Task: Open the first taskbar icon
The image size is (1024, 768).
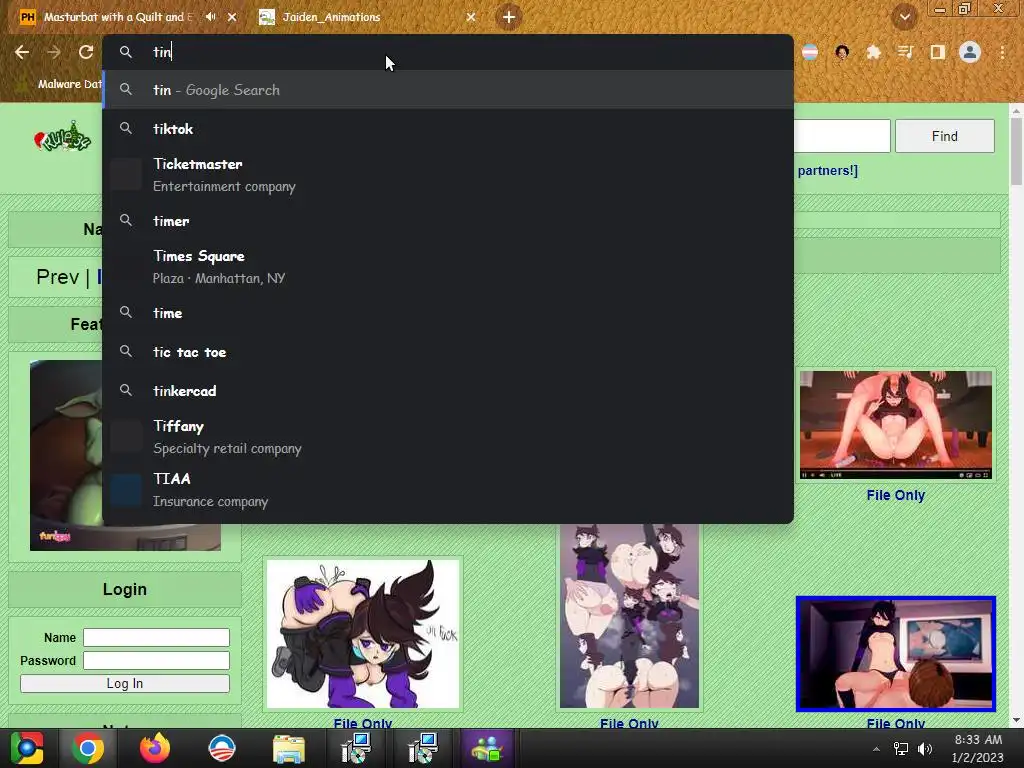Action: tap(27, 748)
